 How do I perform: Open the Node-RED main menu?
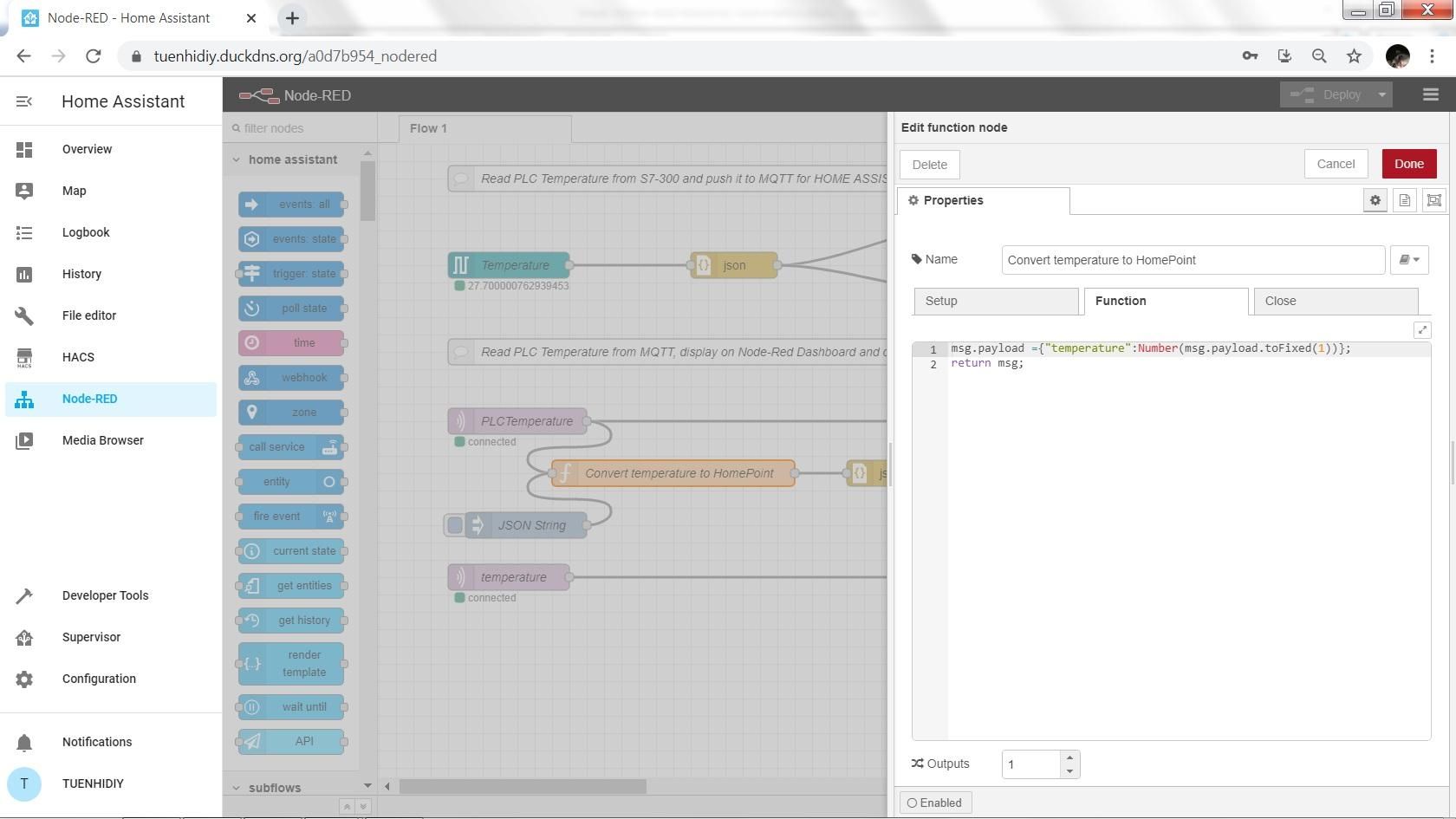pos(1430,94)
